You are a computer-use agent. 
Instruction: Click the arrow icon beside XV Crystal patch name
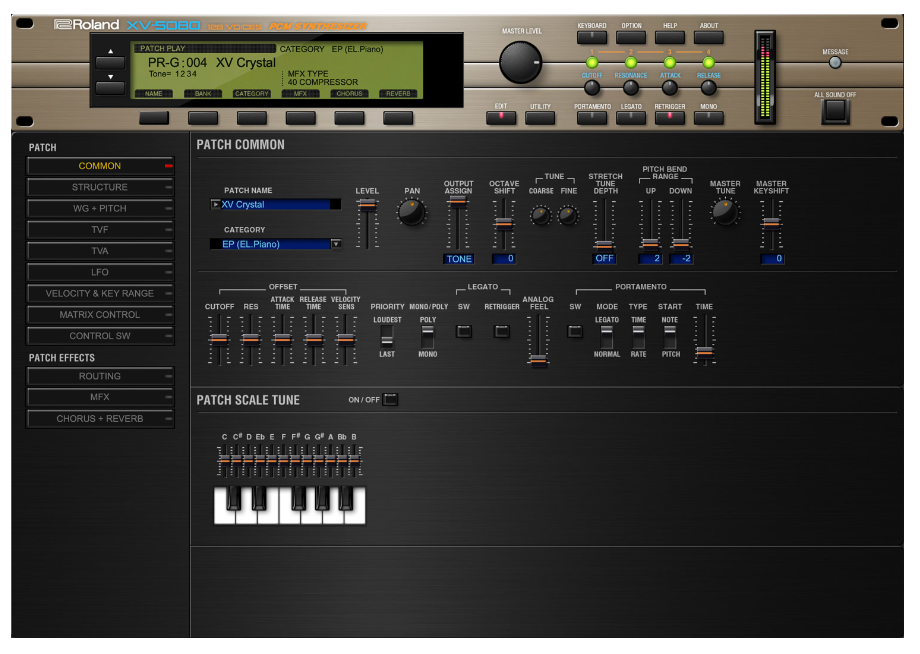215,204
